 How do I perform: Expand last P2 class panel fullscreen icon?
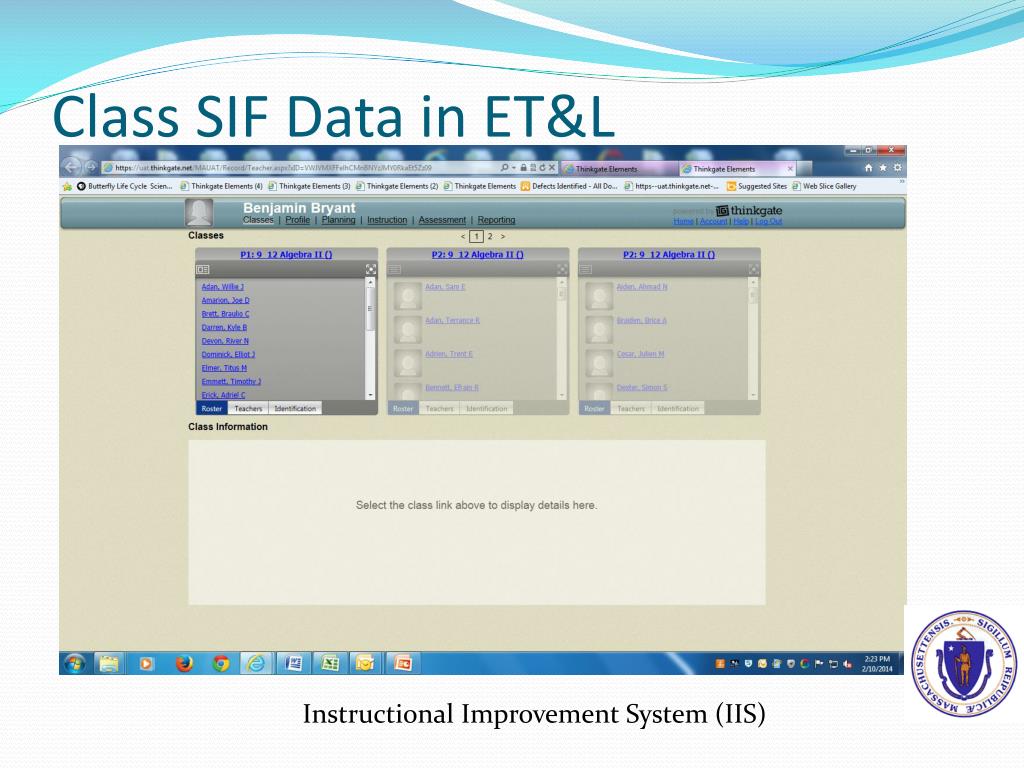point(754,269)
